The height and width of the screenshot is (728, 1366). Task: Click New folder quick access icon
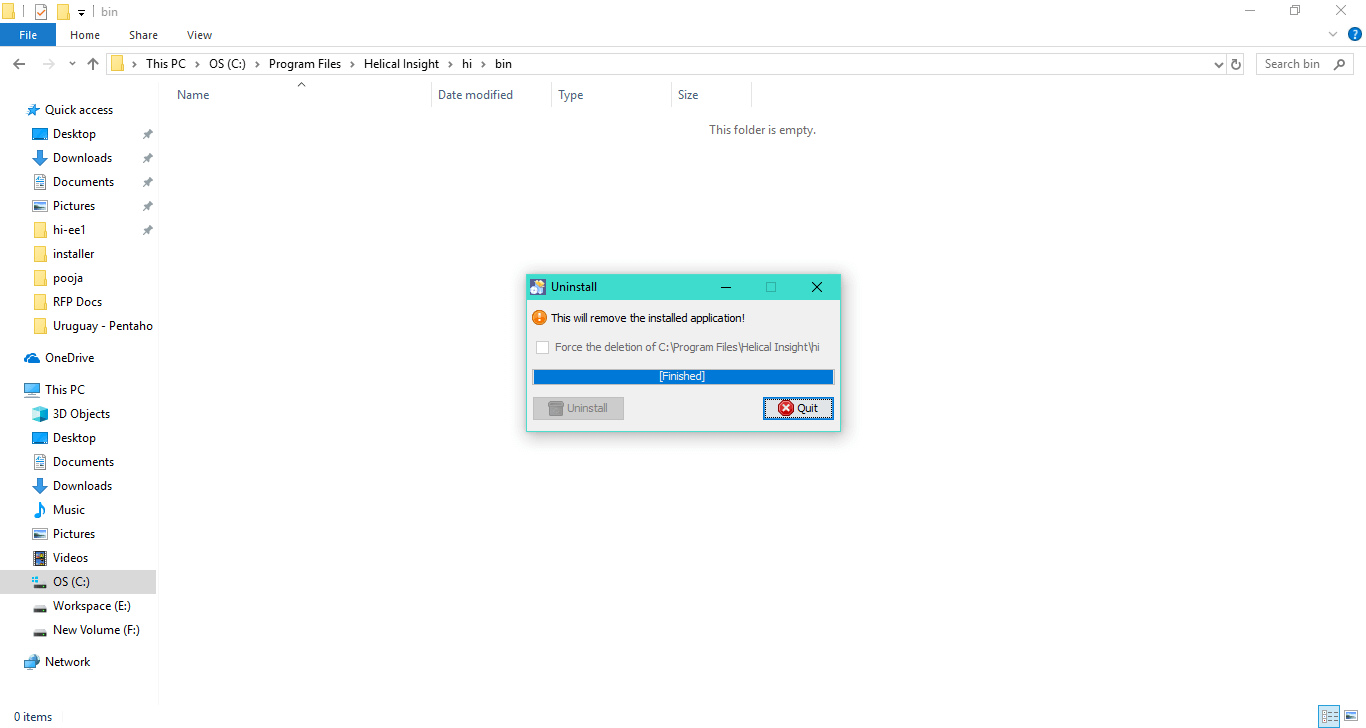(63, 12)
